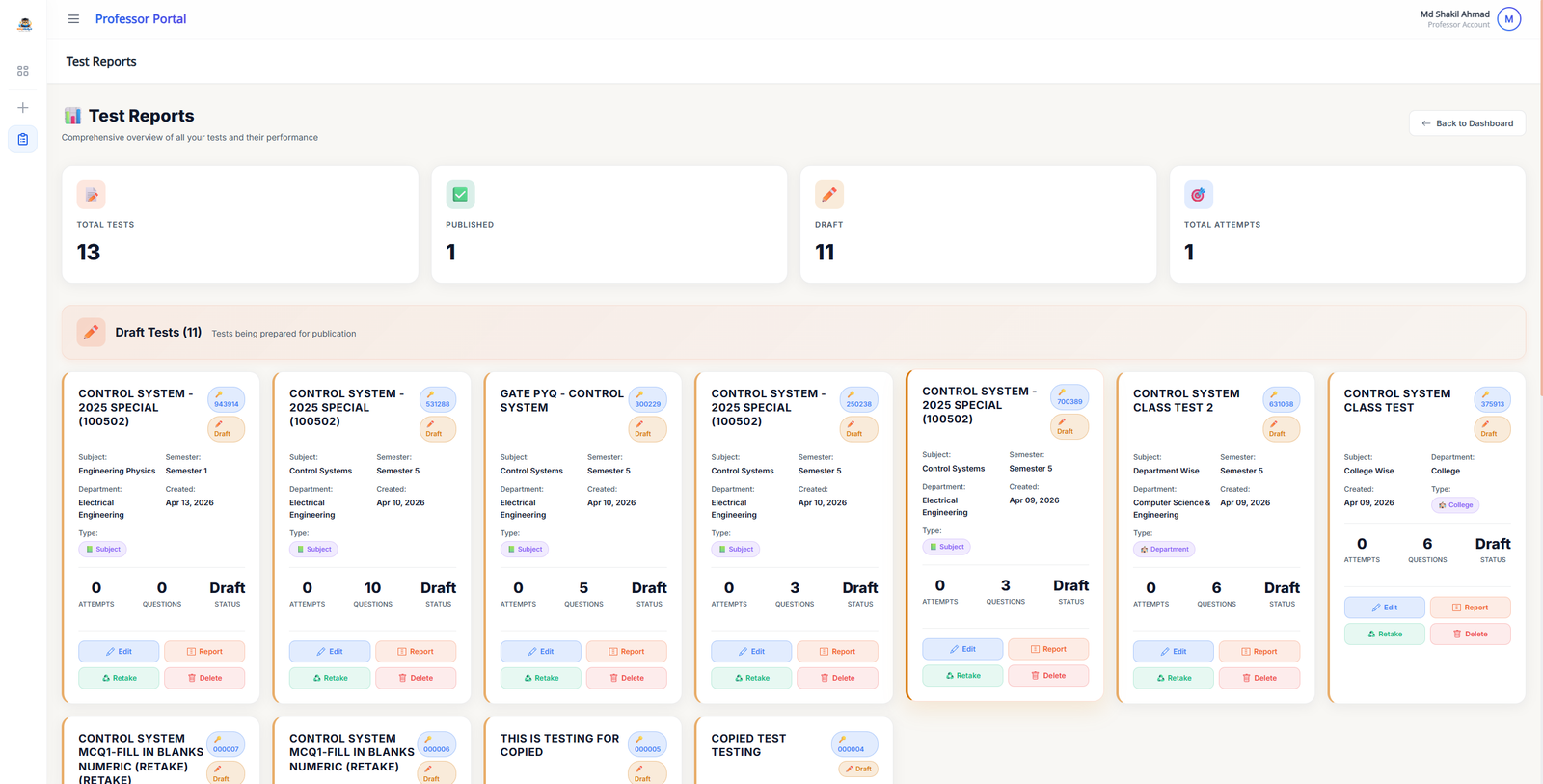Click the Department type tag
This screenshot has height=784, width=1543.
(x=1164, y=550)
